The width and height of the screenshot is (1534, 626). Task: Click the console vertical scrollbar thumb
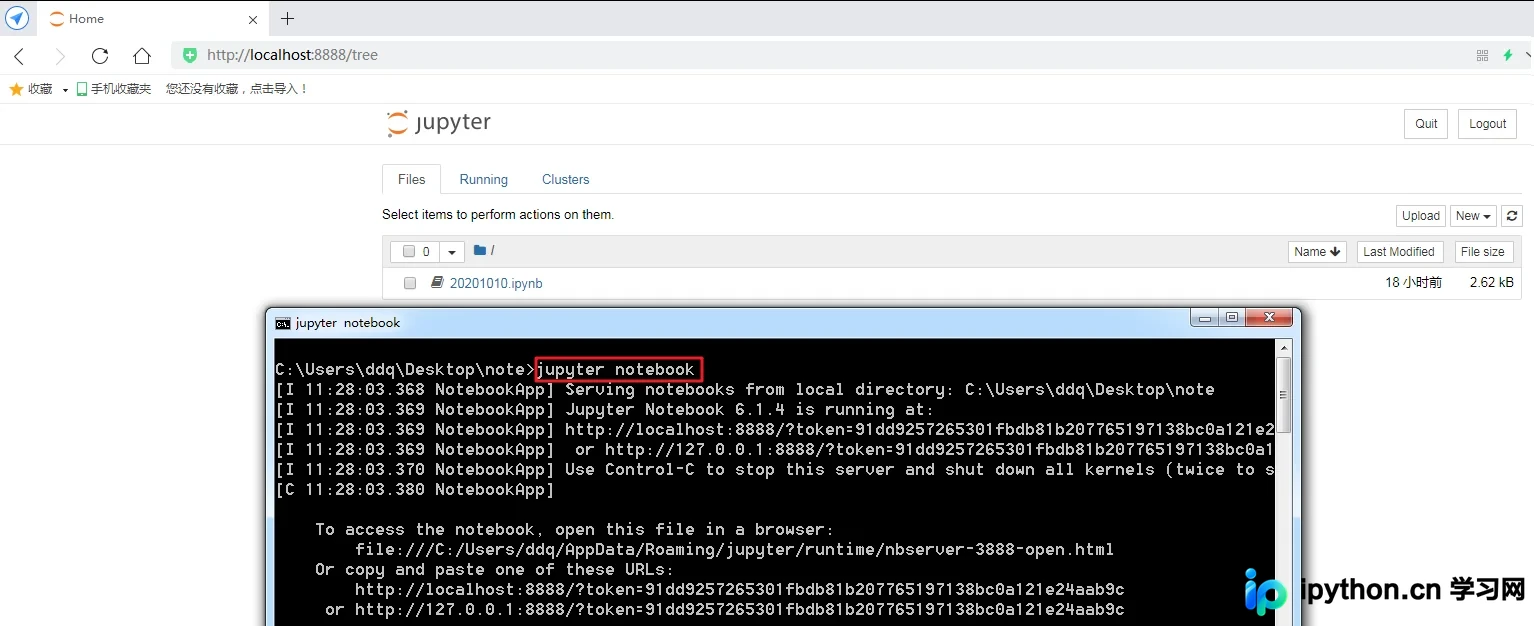(1284, 395)
